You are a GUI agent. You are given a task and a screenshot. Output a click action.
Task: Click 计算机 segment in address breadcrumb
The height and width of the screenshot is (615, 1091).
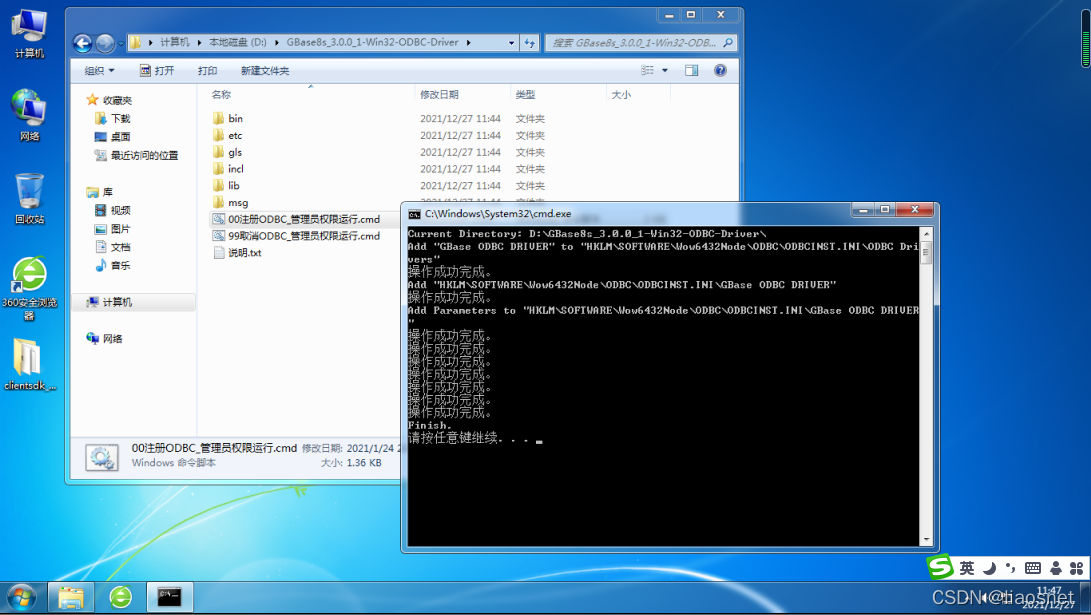click(175, 42)
